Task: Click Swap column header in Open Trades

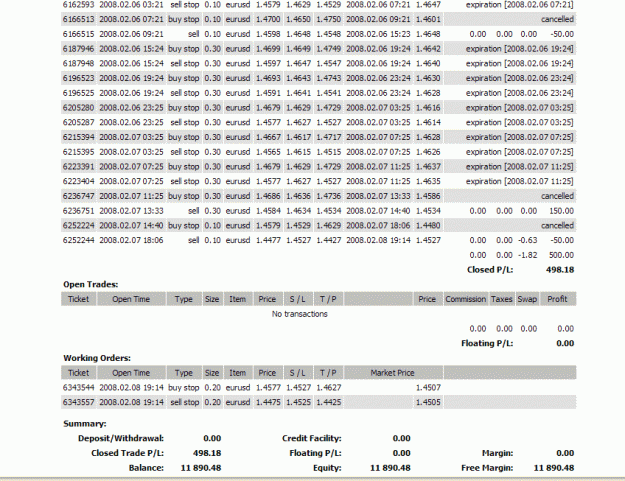Action: [x=527, y=299]
